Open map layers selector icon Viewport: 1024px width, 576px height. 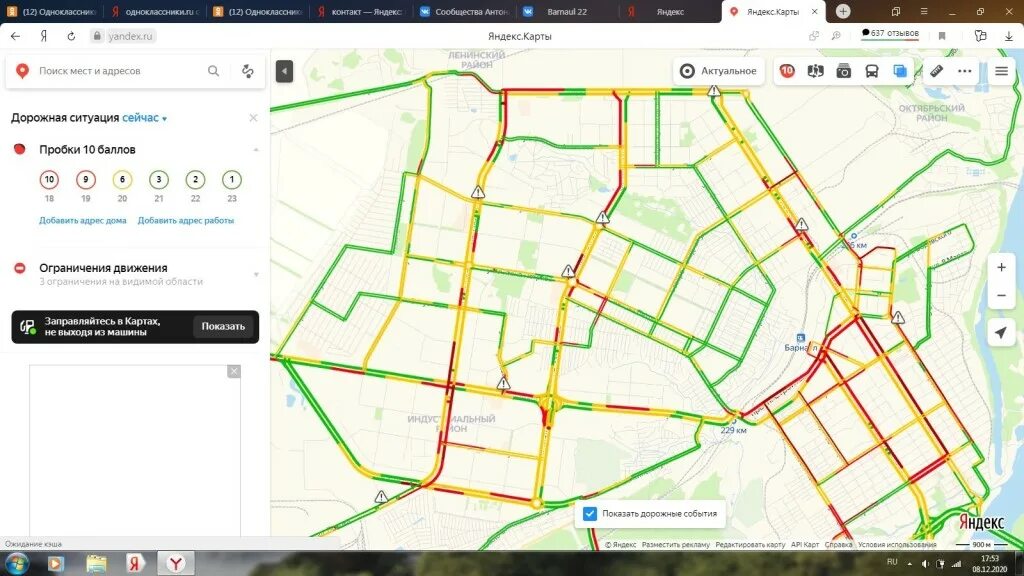pyautogui.click(x=900, y=71)
